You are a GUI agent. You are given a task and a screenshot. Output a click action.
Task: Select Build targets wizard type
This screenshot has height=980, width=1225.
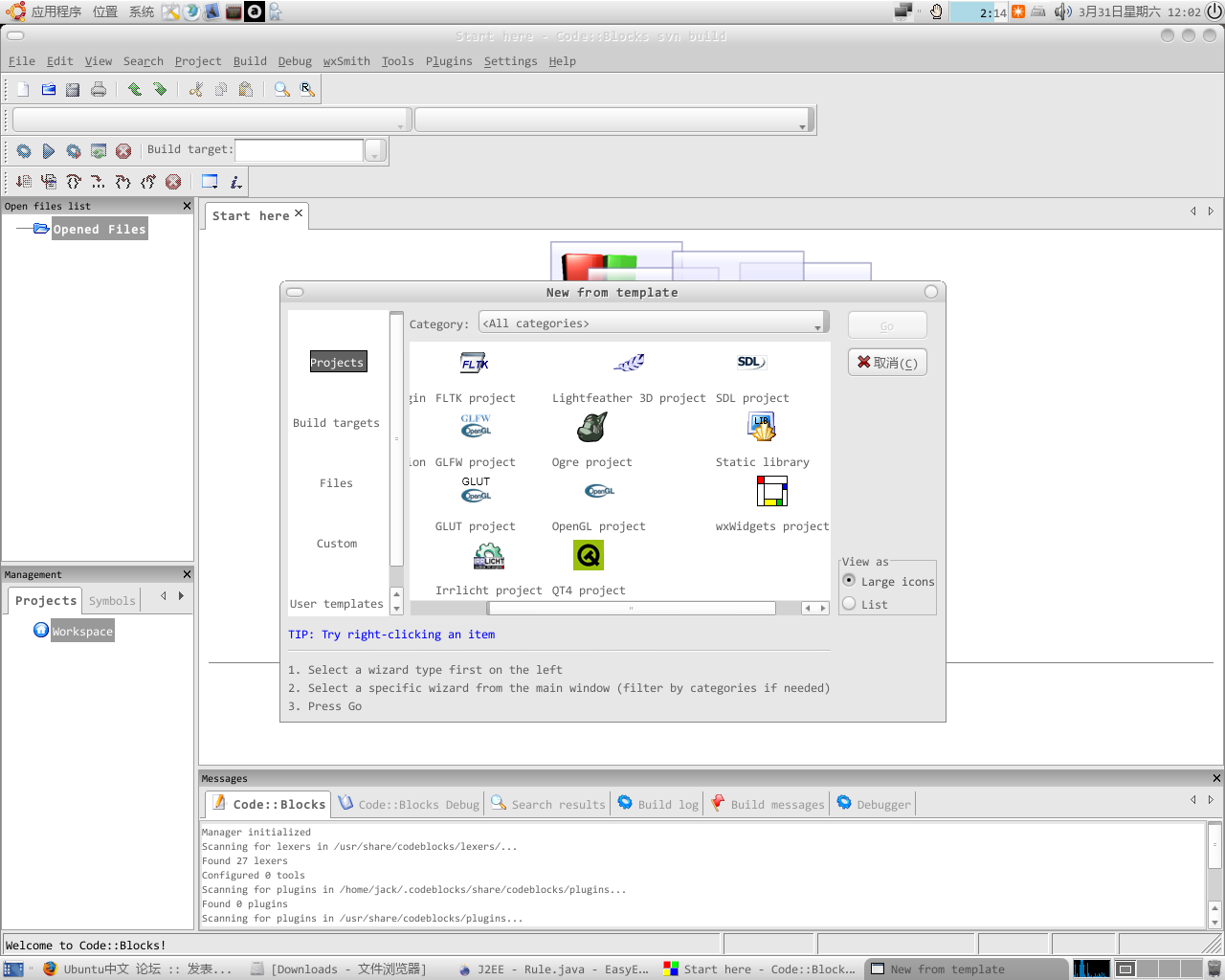click(x=336, y=423)
